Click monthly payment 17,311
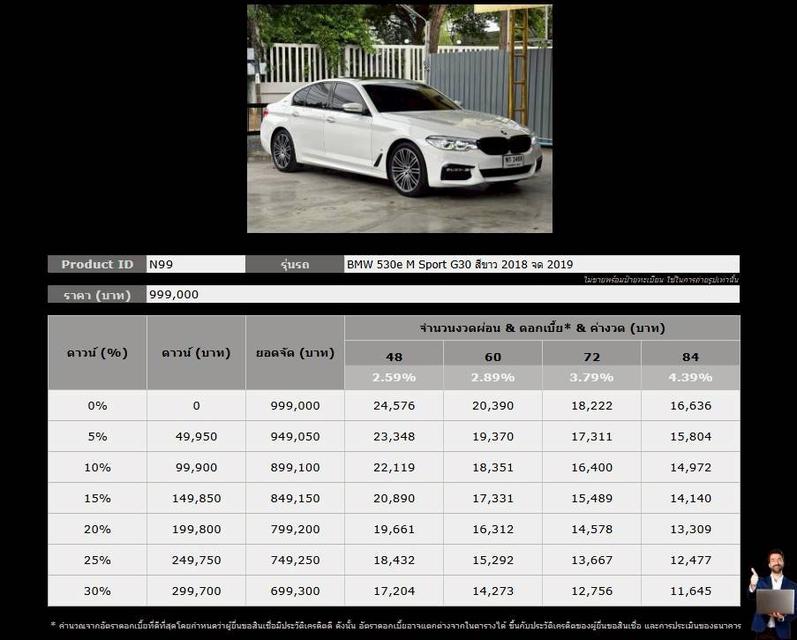Image resolution: width=797 pixels, height=640 pixels. 592,437
